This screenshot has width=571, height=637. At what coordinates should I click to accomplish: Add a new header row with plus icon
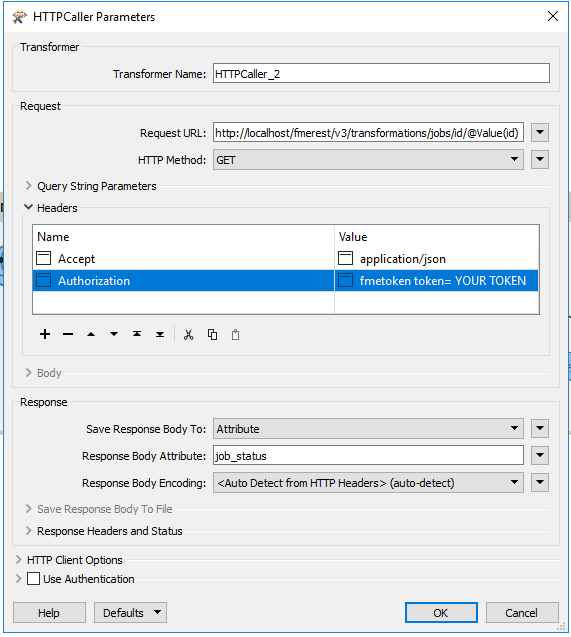click(x=45, y=334)
